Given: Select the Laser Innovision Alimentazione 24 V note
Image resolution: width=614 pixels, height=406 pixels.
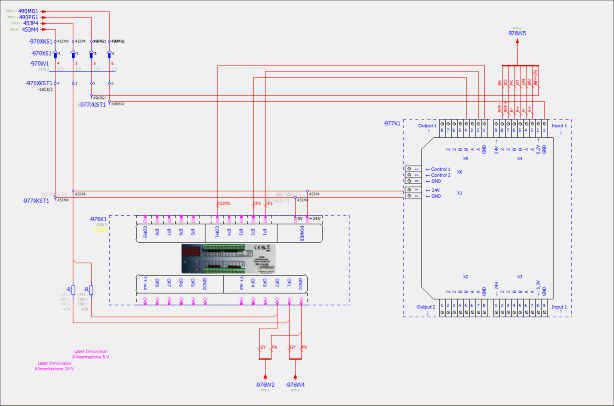Looking at the screenshot, I should click(x=54, y=366).
